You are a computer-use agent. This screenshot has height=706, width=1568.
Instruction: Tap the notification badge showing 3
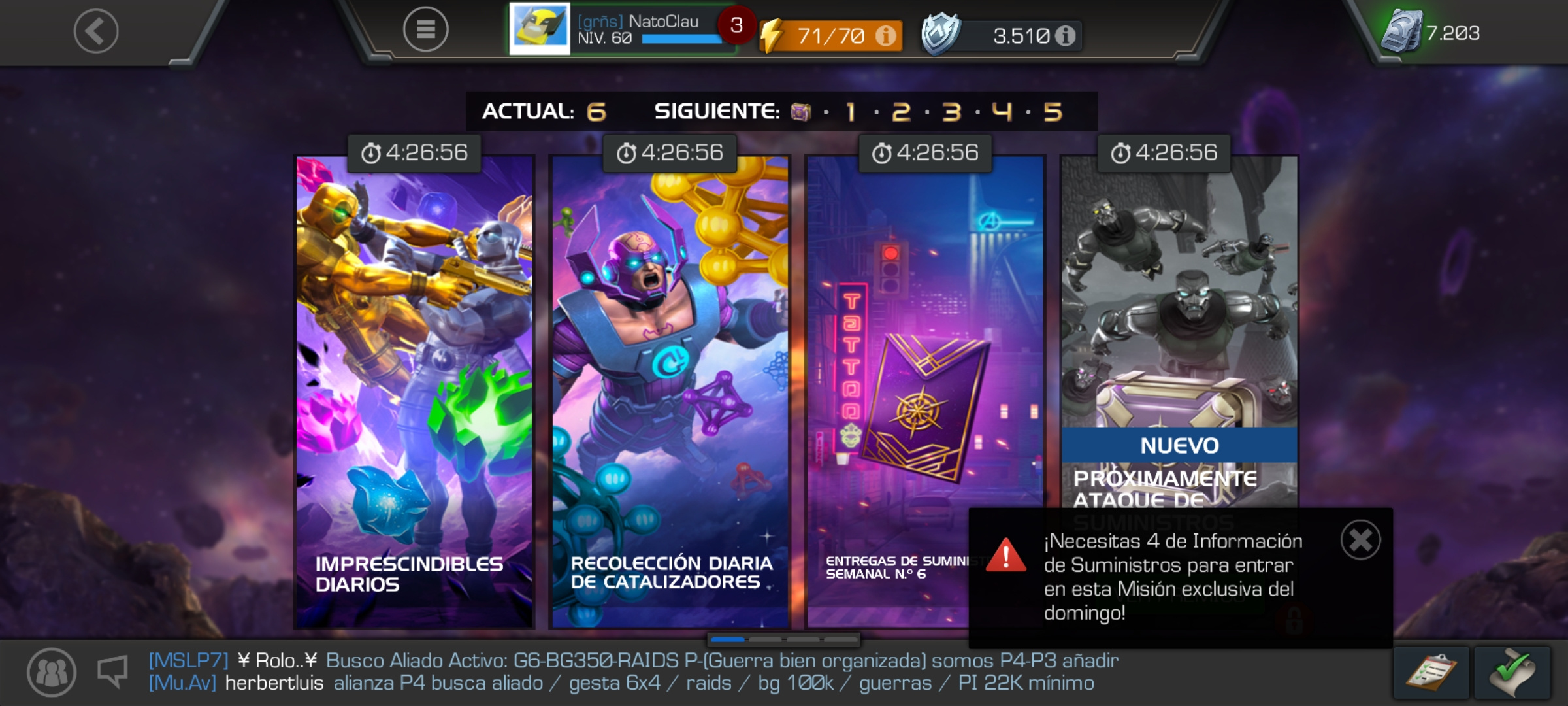736,25
